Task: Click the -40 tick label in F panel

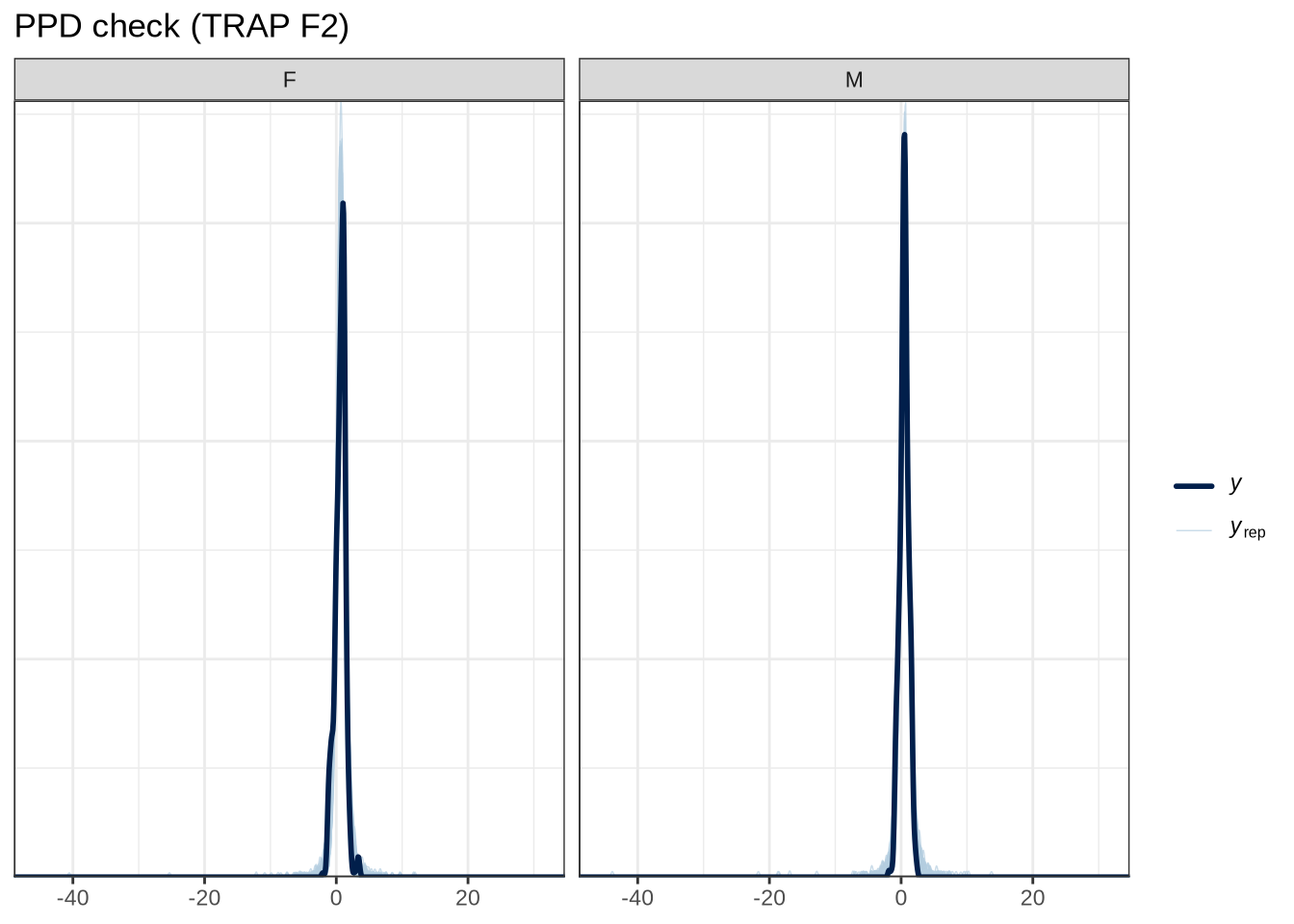Action: click(72, 899)
